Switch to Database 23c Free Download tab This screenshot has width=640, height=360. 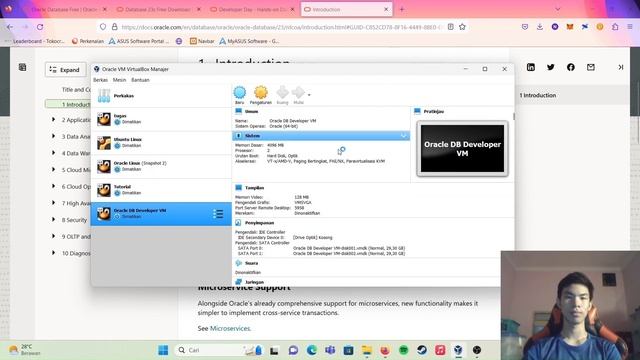point(158,9)
